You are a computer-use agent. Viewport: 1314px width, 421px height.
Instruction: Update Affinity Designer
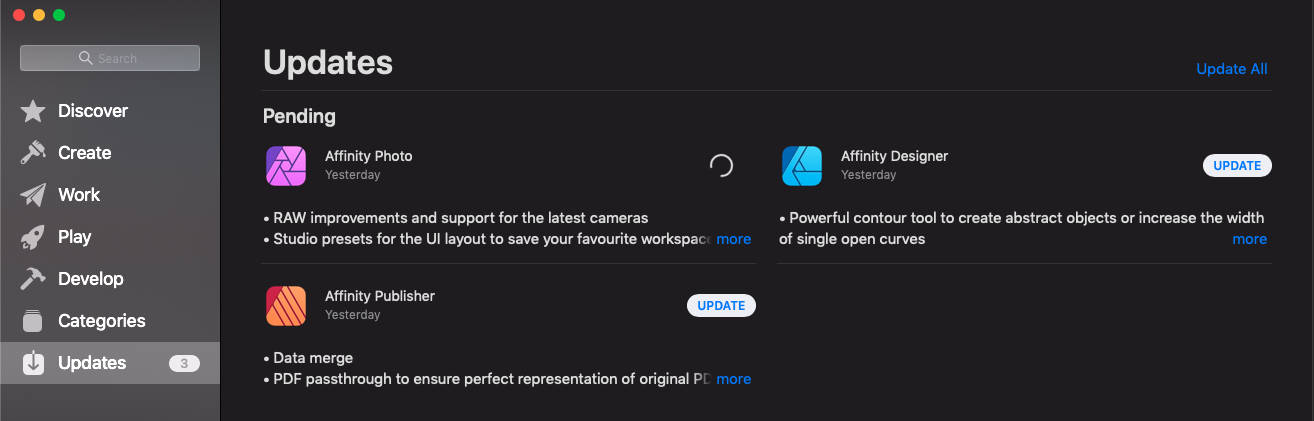point(1237,166)
